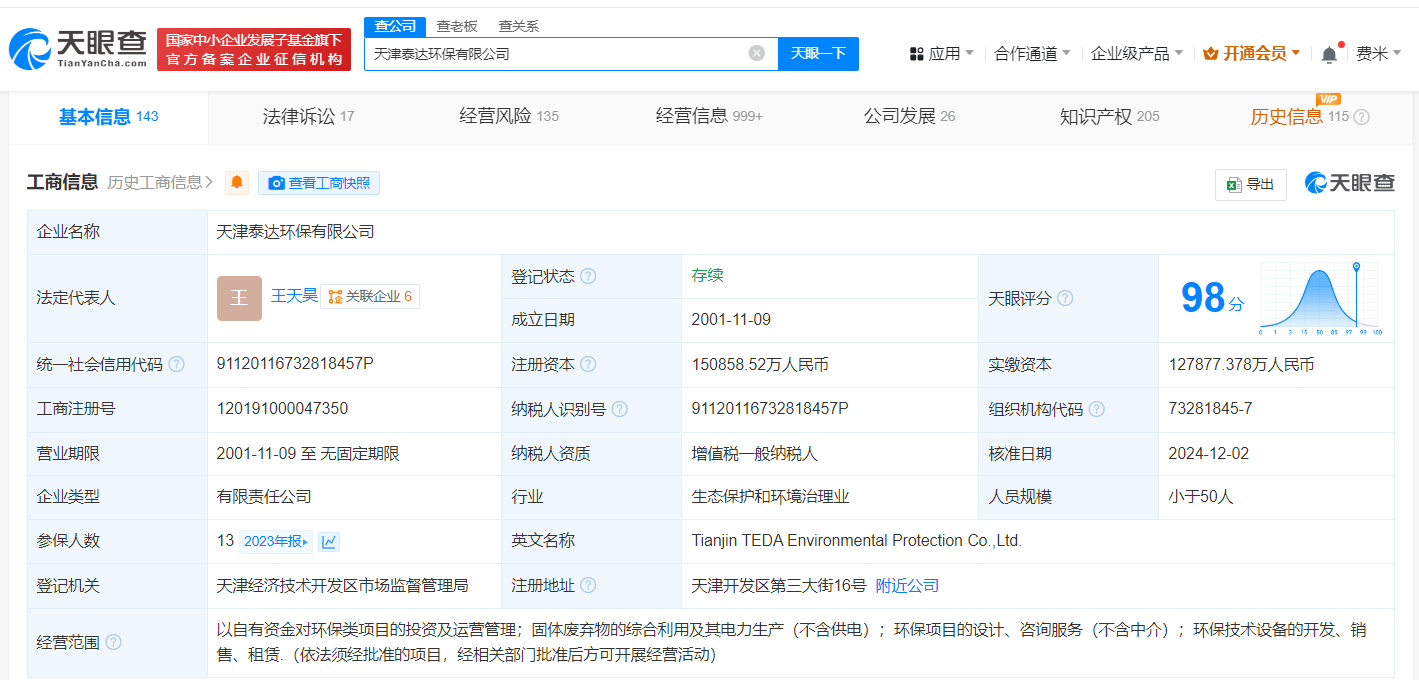Clear search box with X icon

pos(757,53)
